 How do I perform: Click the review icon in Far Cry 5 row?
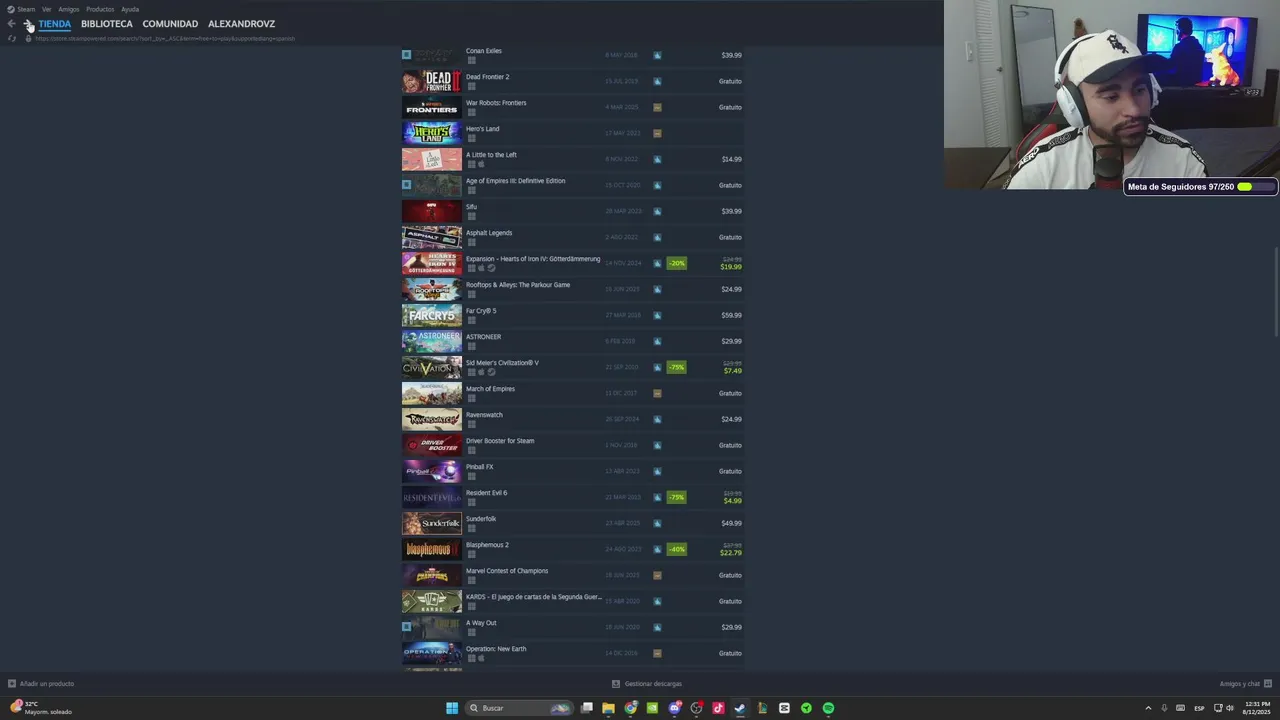657,315
